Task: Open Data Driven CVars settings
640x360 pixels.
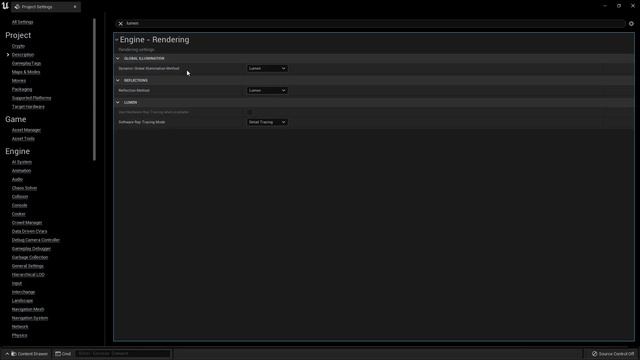Action: tap(29, 231)
